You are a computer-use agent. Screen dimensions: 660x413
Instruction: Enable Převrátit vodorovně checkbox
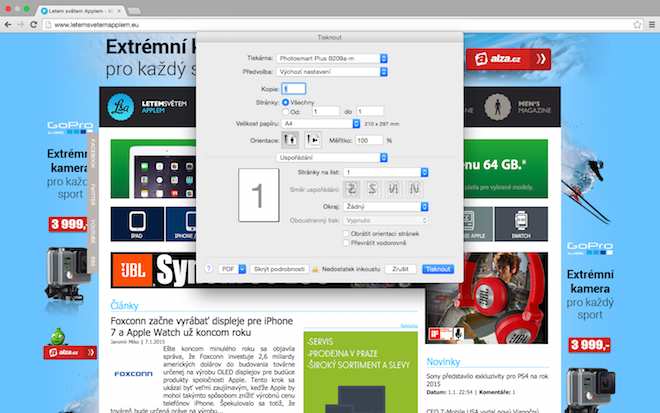point(346,243)
